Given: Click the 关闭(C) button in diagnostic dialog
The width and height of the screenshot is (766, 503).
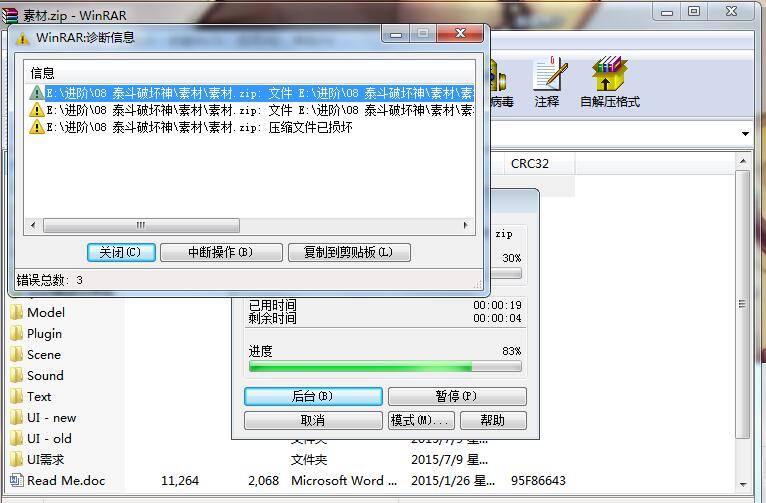Looking at the screenshot, I should [121, 252].
